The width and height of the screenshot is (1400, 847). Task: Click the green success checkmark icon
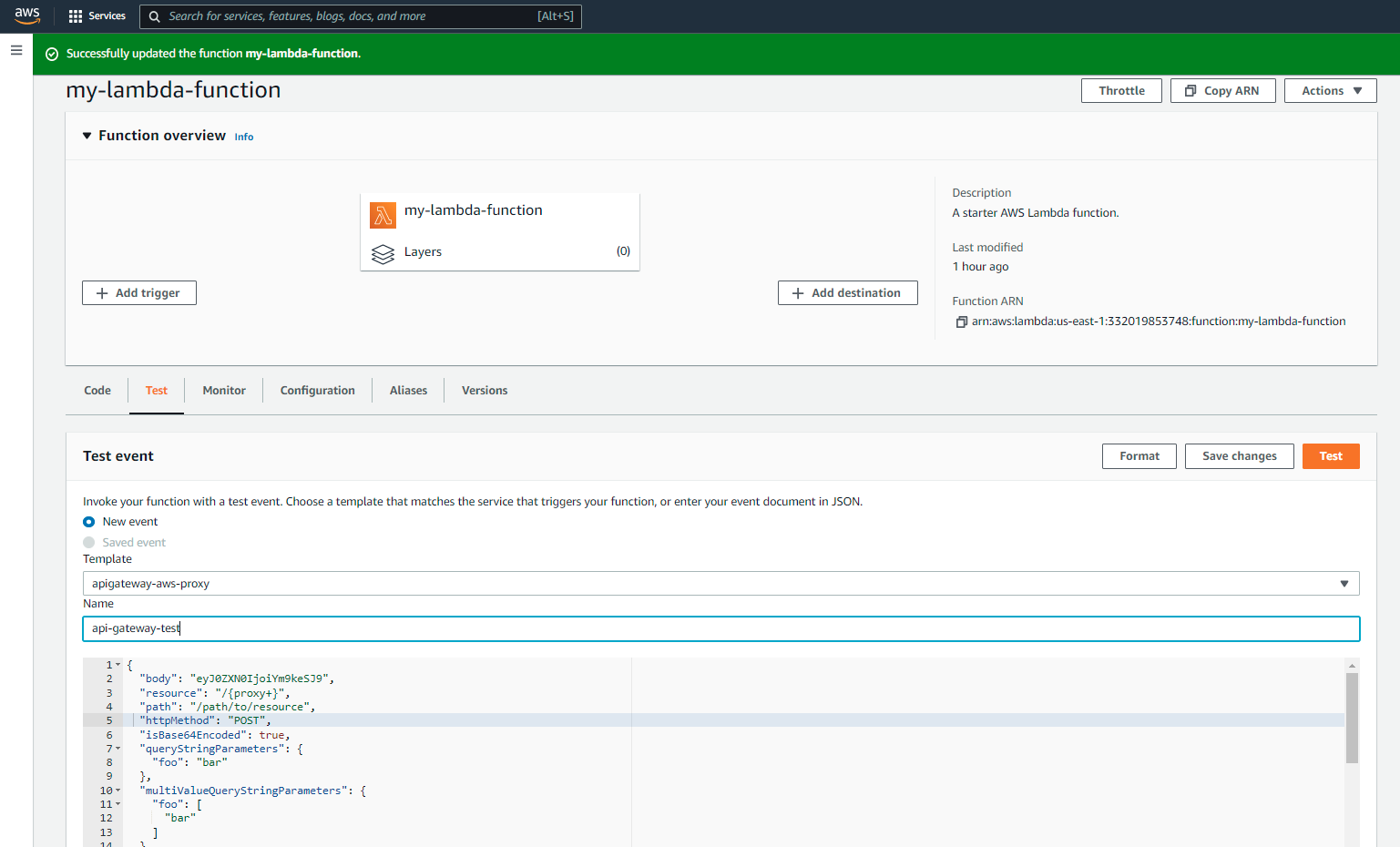[52, 54]
